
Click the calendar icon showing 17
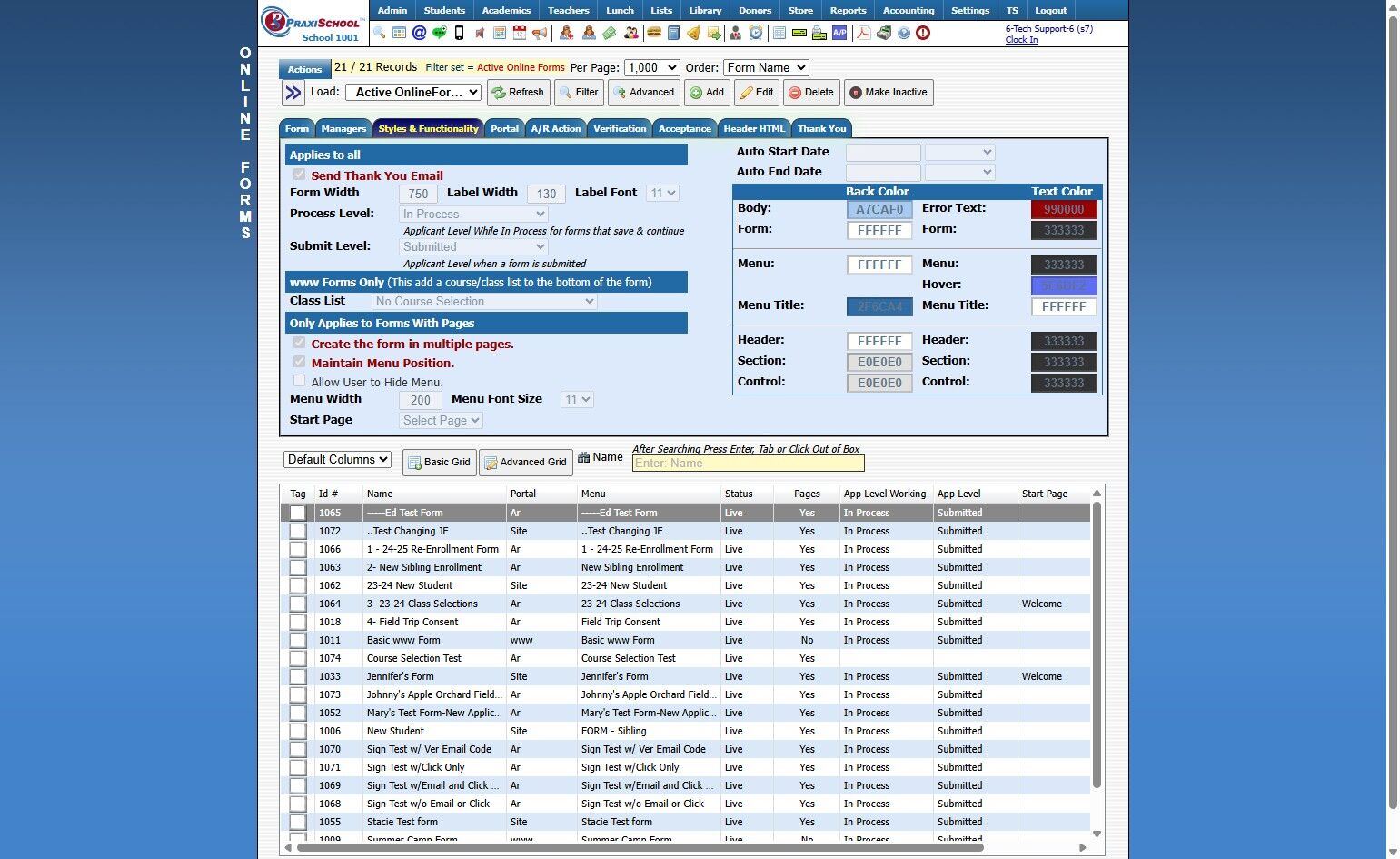(520, 34)
